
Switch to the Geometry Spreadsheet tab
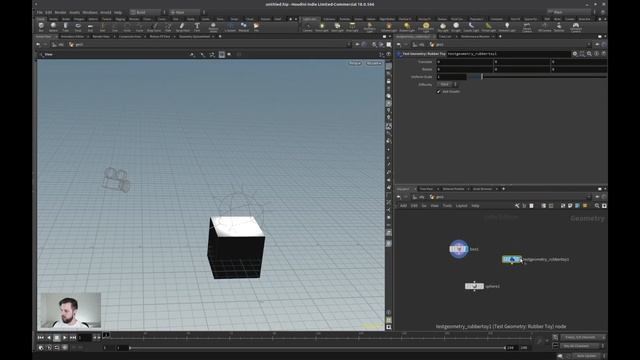[x=194, y=36]
